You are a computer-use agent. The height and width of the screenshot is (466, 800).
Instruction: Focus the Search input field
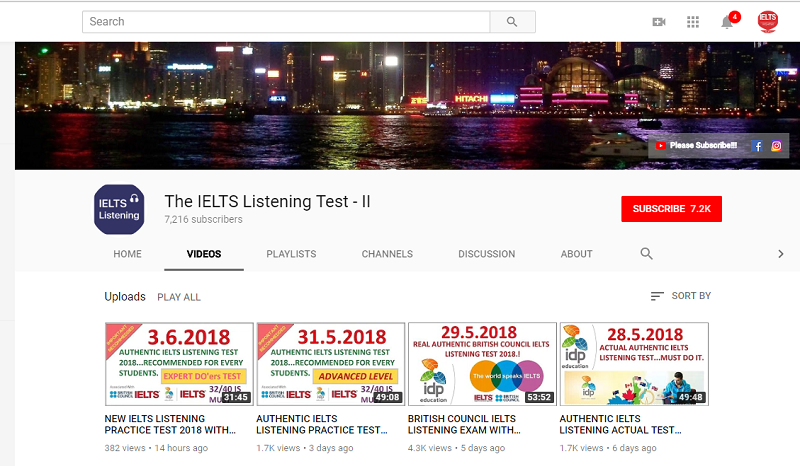(286, 21)
